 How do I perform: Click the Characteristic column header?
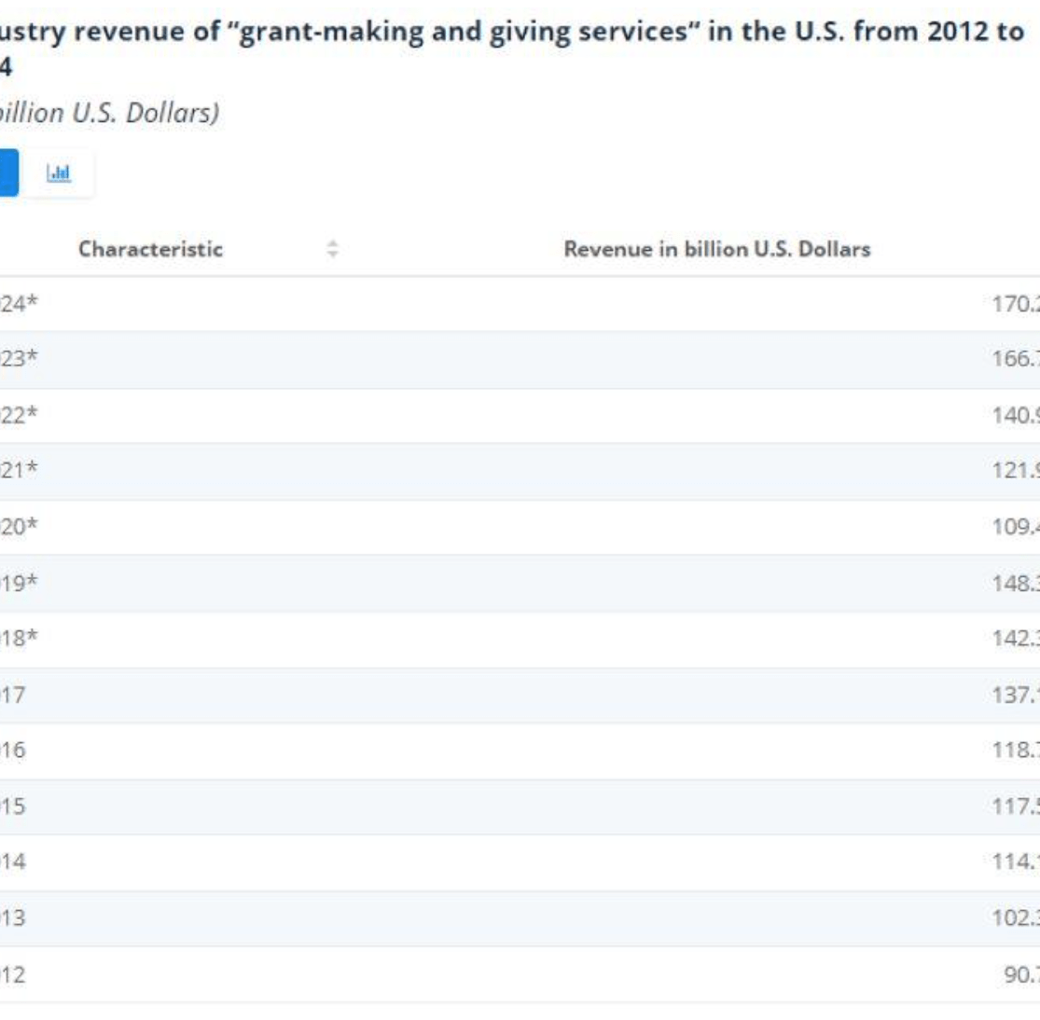pyautogui.click(x=150, y=249)
